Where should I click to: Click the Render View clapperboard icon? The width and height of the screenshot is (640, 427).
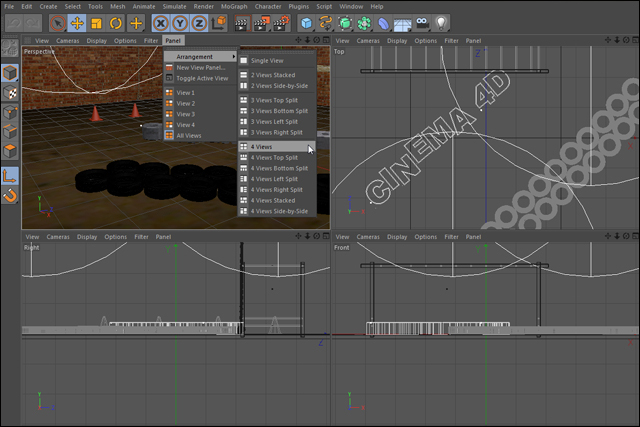[241, 22]
